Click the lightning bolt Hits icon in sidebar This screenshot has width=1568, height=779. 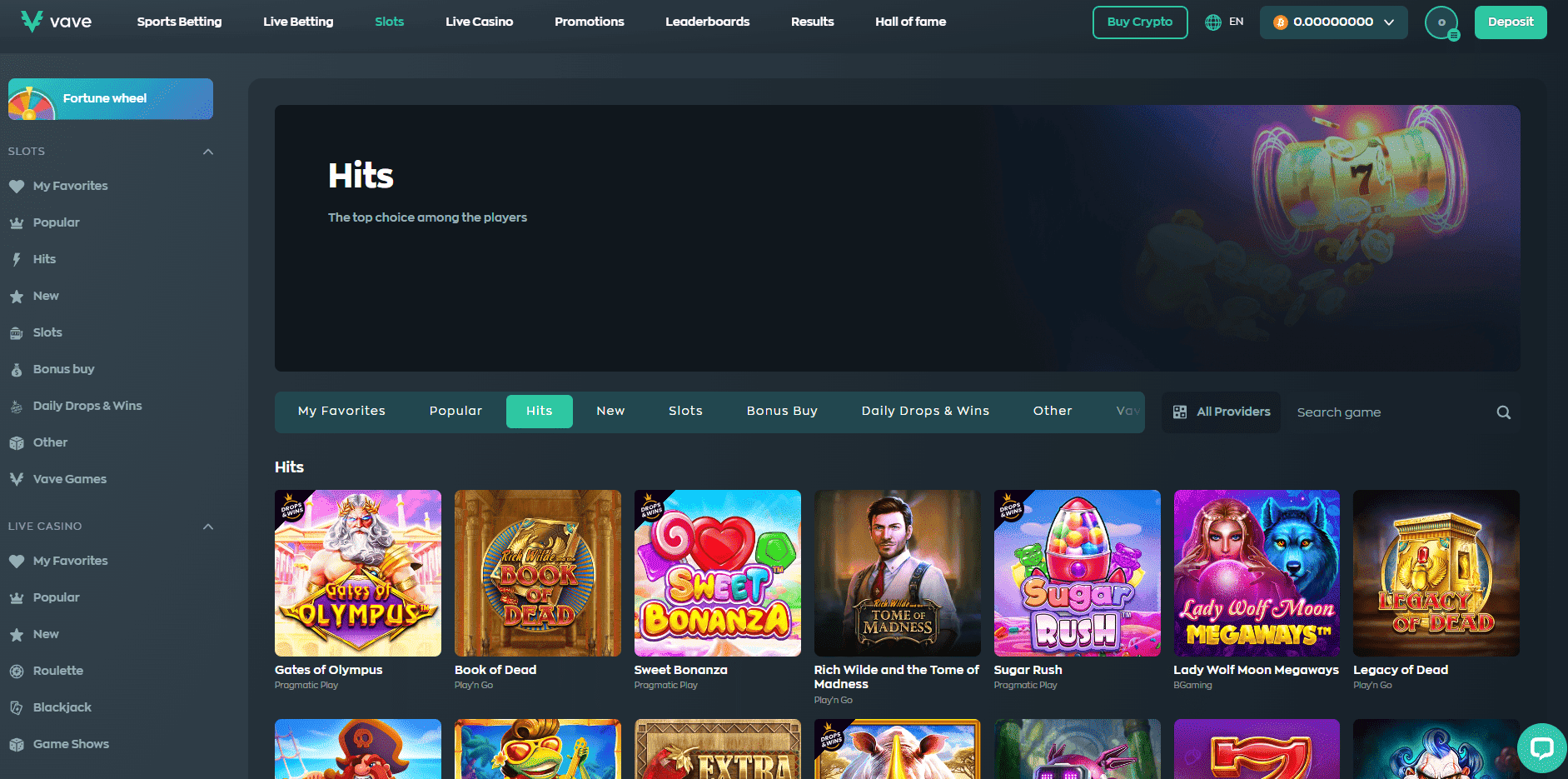pyautogui.click(x=17, y=260)
